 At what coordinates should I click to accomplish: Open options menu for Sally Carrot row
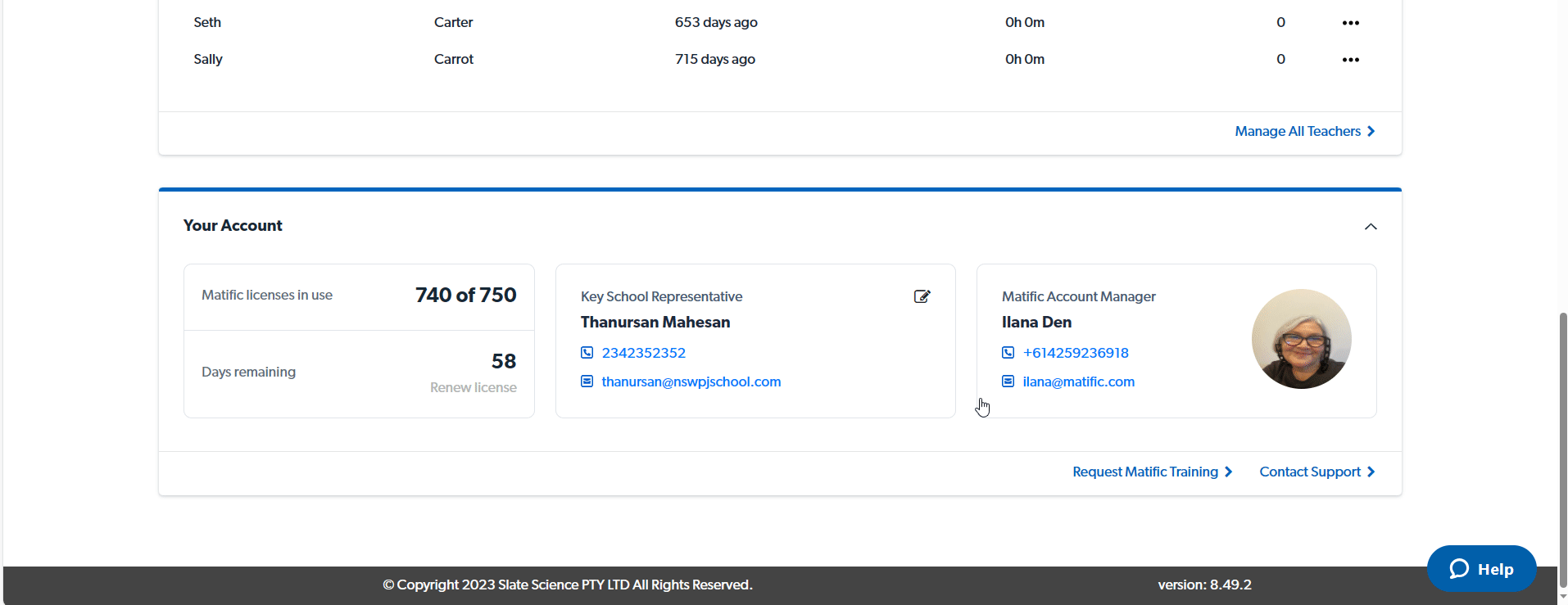(1350, 60)
